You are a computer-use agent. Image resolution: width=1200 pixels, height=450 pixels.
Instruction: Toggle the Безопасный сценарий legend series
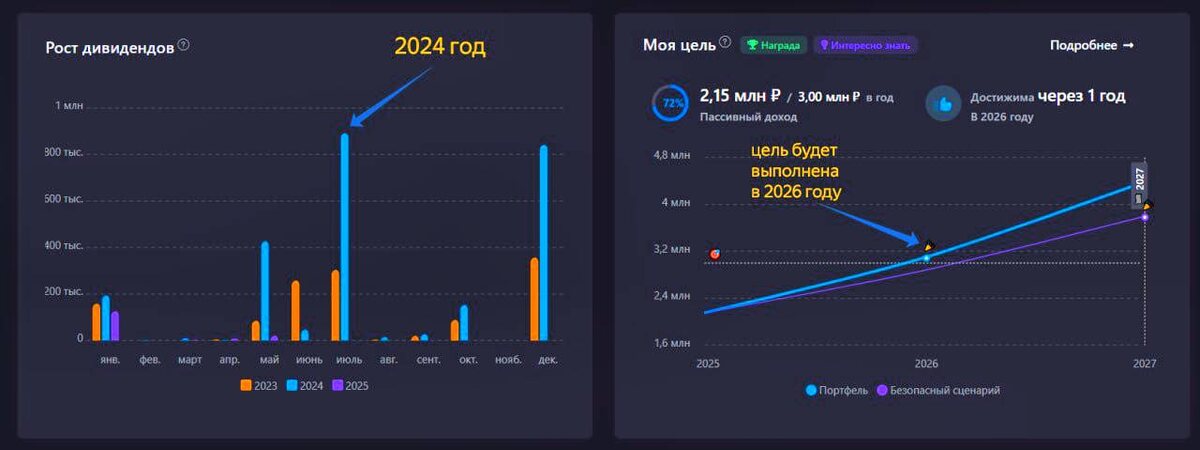pyautogui.click(x=938, y=390)
